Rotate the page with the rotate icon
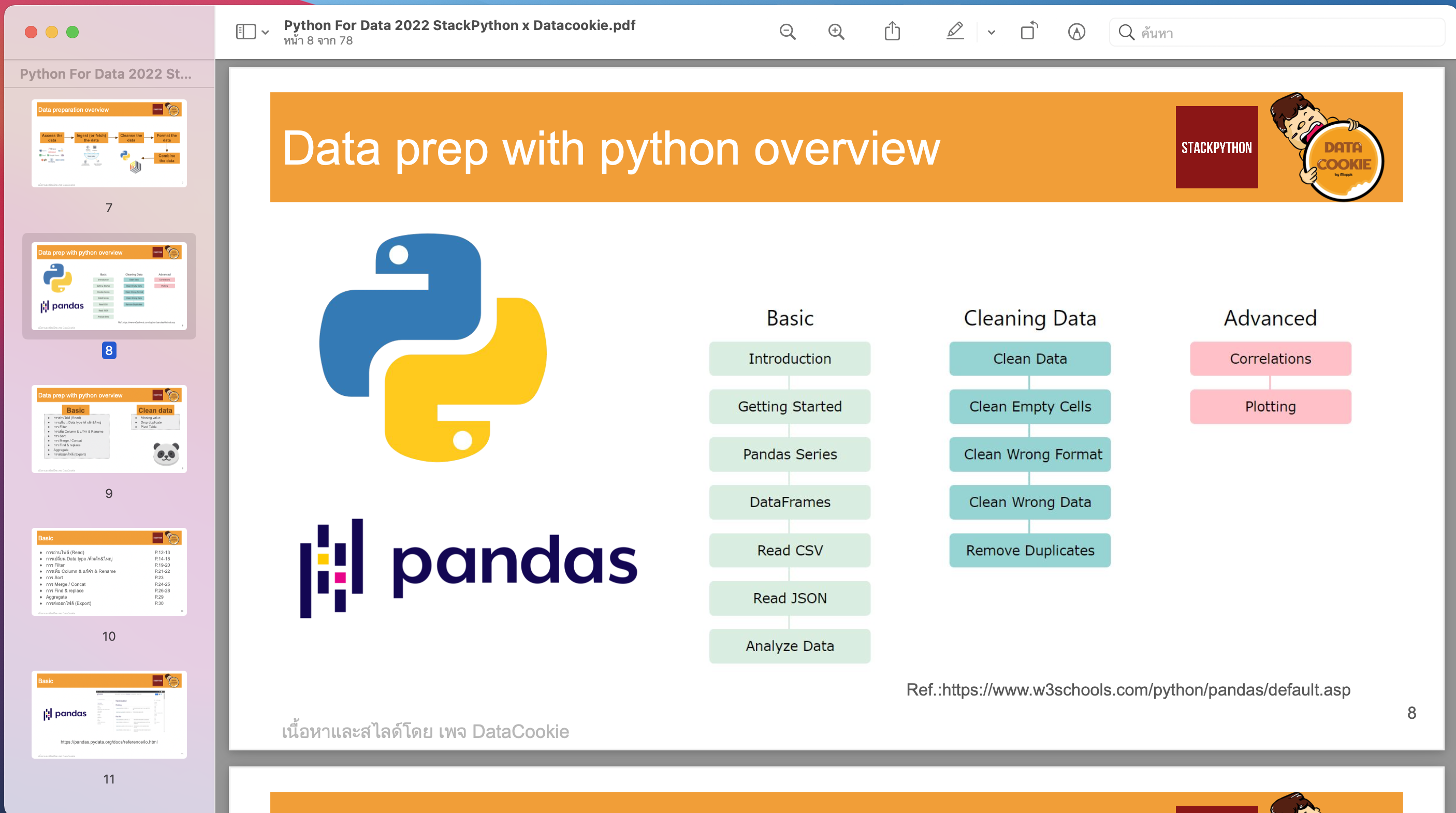This screenshot has height=813, width=1456. coord(1029,31)
